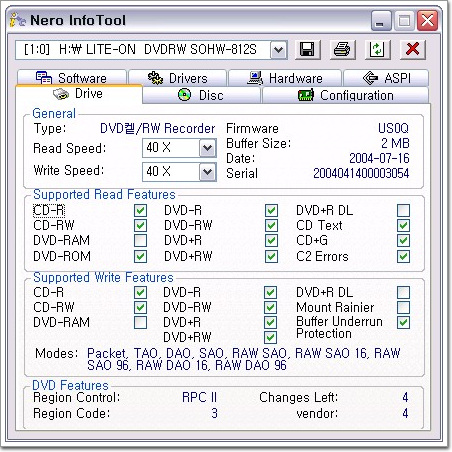Toggle DVD-RAM read feature checkbox

click(x=140, y=240)
